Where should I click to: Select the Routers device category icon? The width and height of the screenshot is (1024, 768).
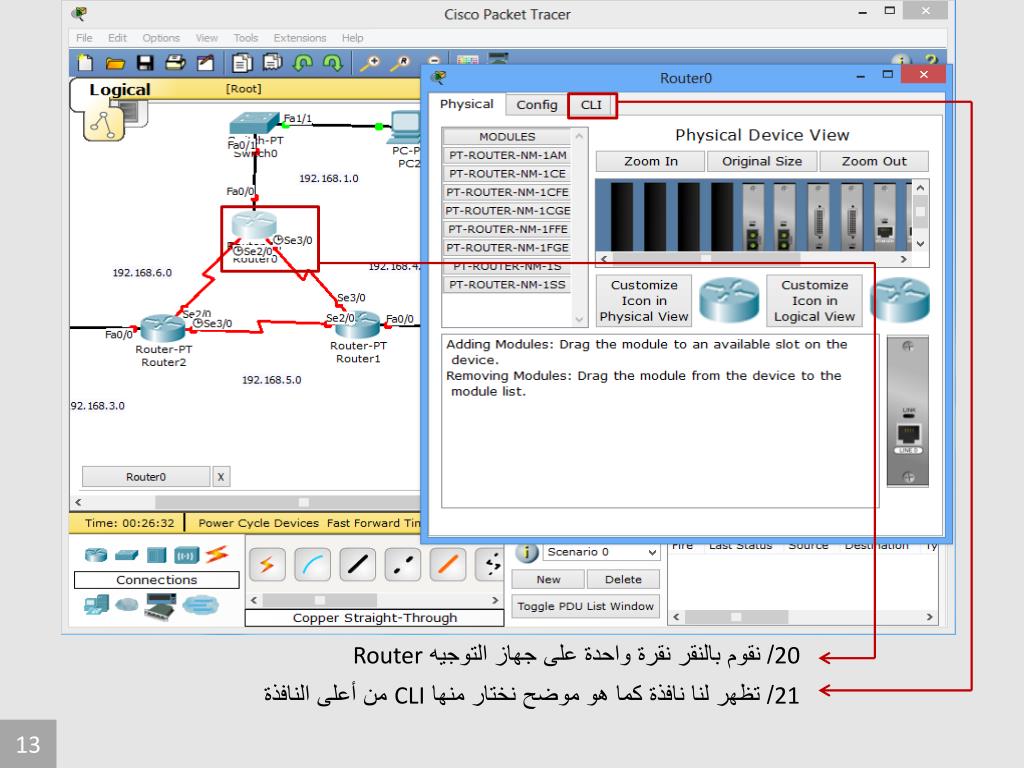click(96, 555)
